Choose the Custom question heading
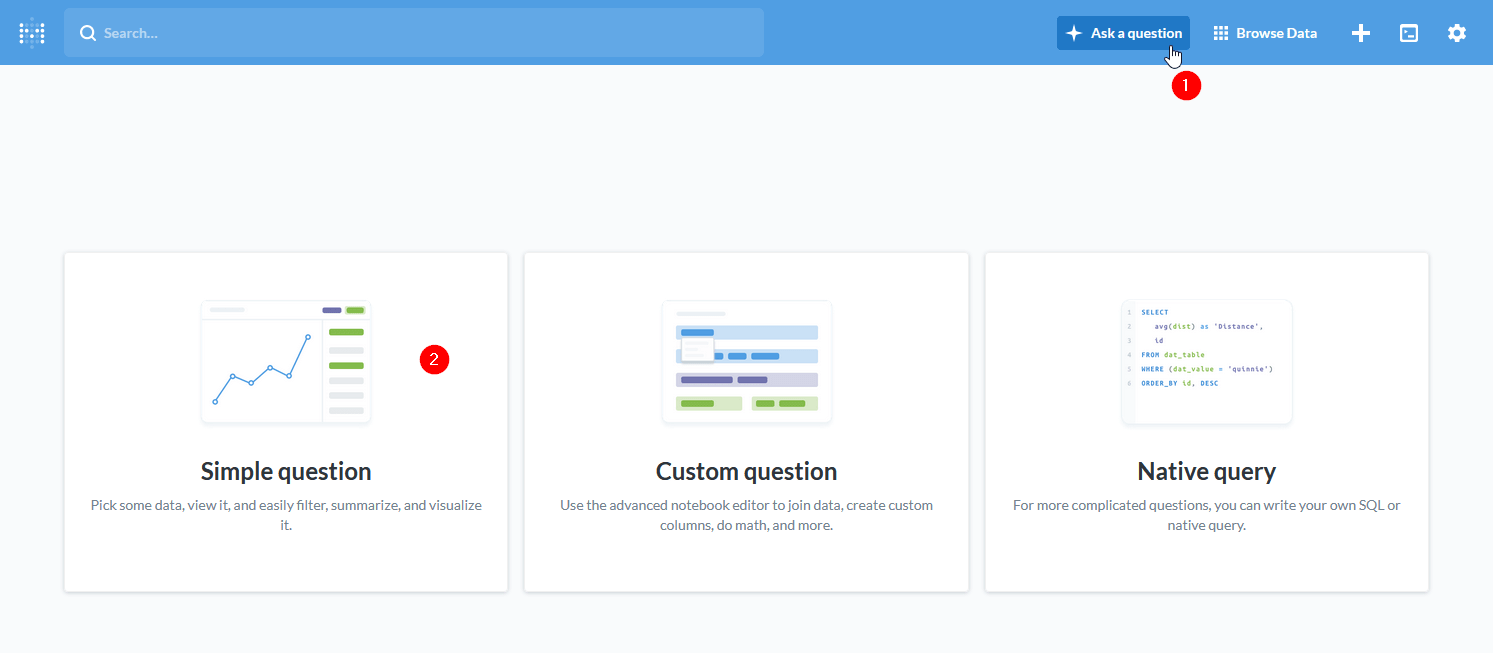Image resolution: width=1493 pixels, height=653 pixels. pyautogui.click(x=746, y=471)
